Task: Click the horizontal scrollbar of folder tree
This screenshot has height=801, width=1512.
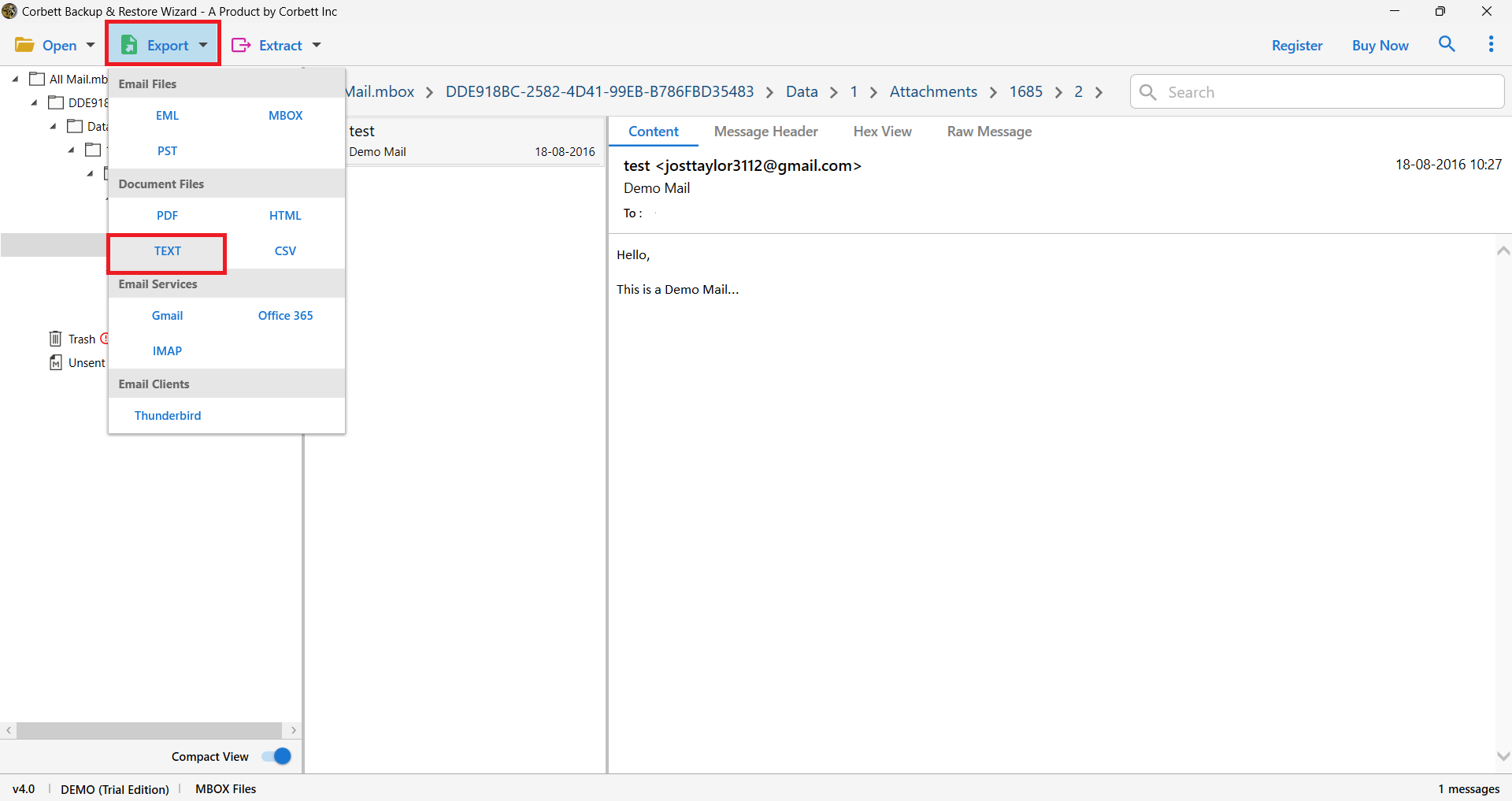Action: (x=150, y=730)
